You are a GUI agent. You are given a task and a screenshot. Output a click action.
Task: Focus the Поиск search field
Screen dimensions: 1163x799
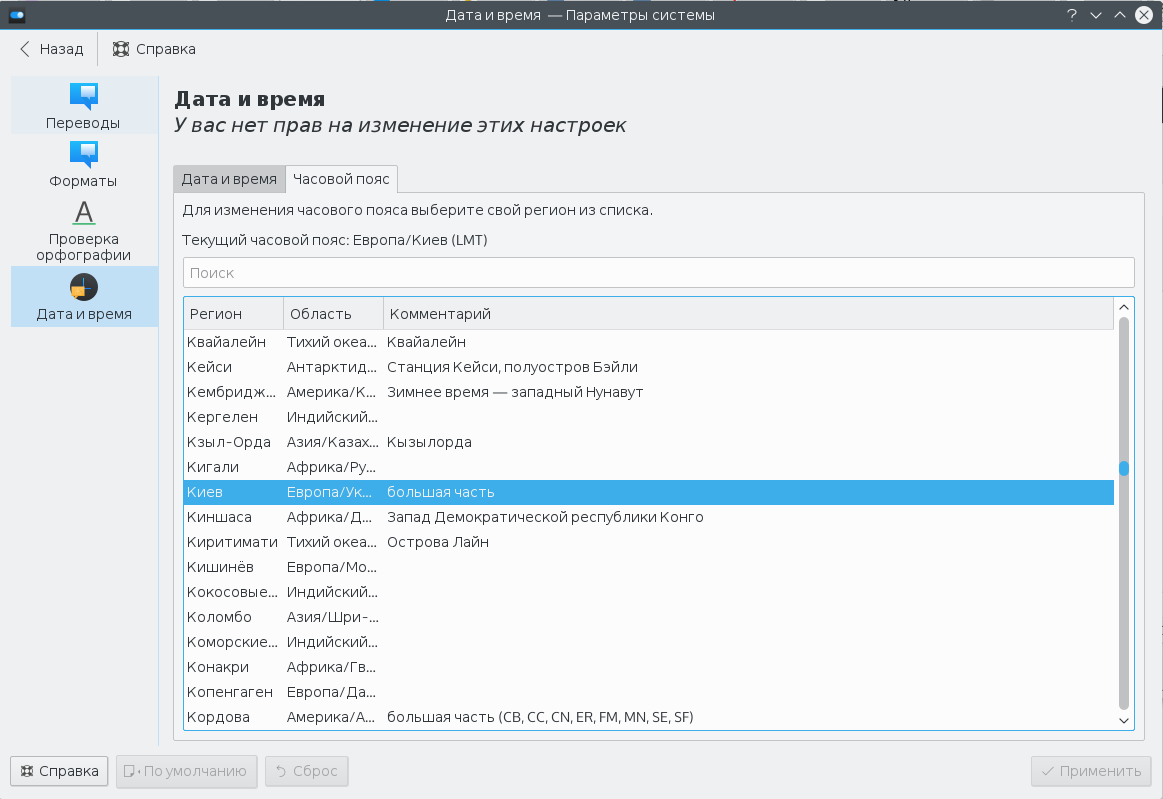coord(658,273)
